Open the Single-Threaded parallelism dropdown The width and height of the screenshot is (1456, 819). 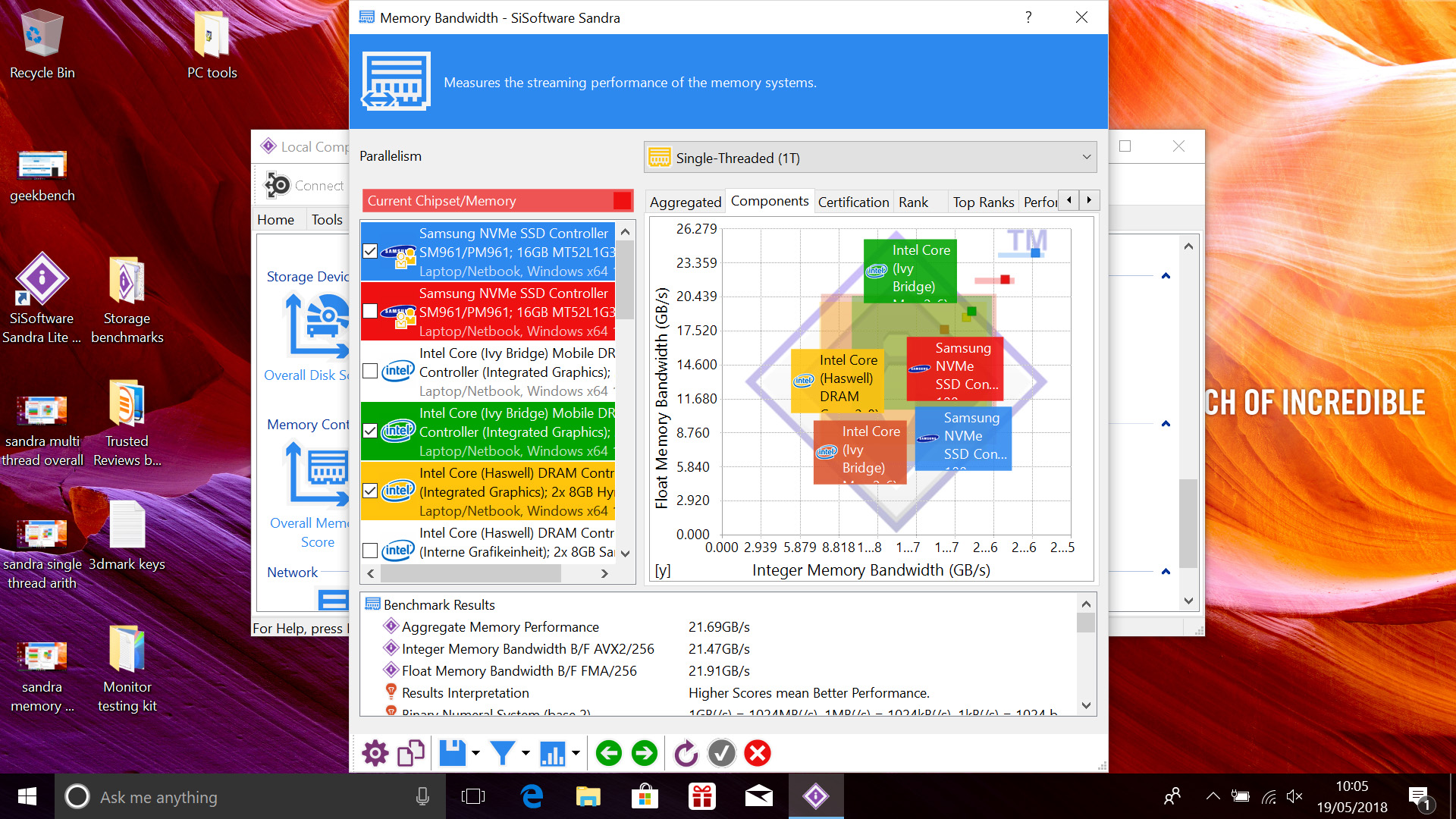coord(870,158)
